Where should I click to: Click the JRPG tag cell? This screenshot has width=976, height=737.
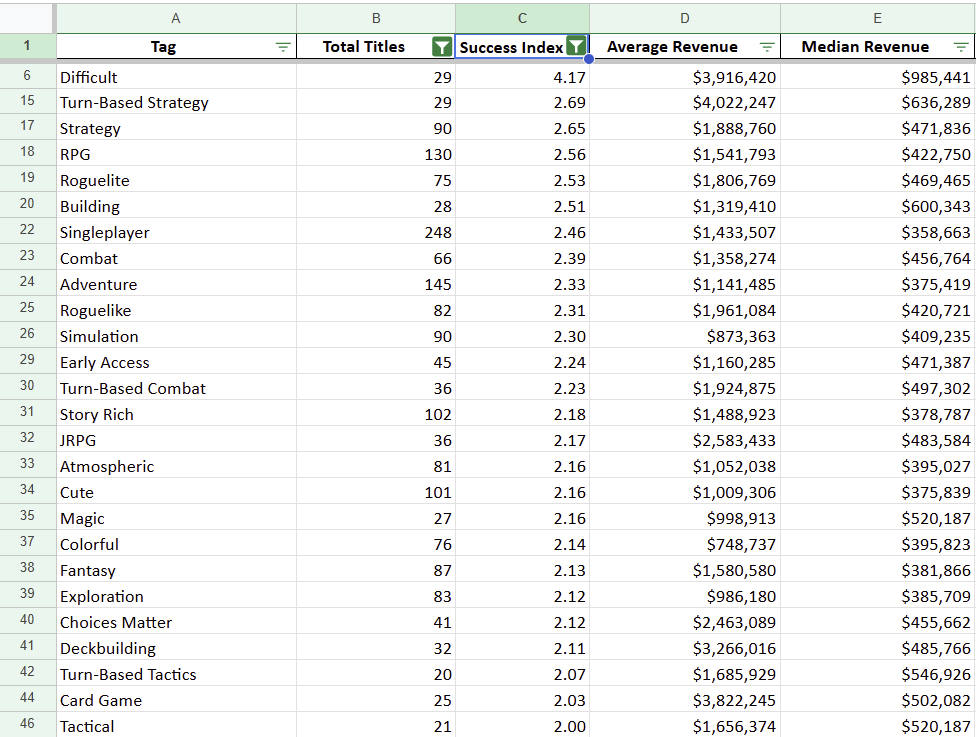coord(176,440)
